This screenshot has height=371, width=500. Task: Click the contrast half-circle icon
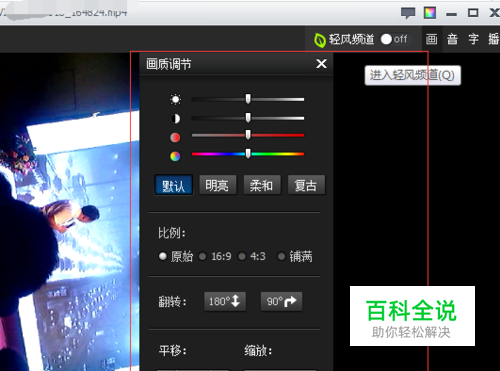(175, 118)
